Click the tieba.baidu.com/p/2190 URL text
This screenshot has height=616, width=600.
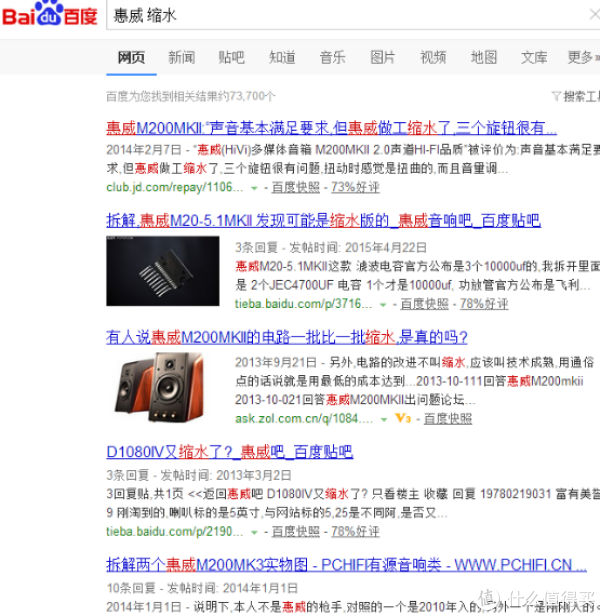[x=174, y=532]
